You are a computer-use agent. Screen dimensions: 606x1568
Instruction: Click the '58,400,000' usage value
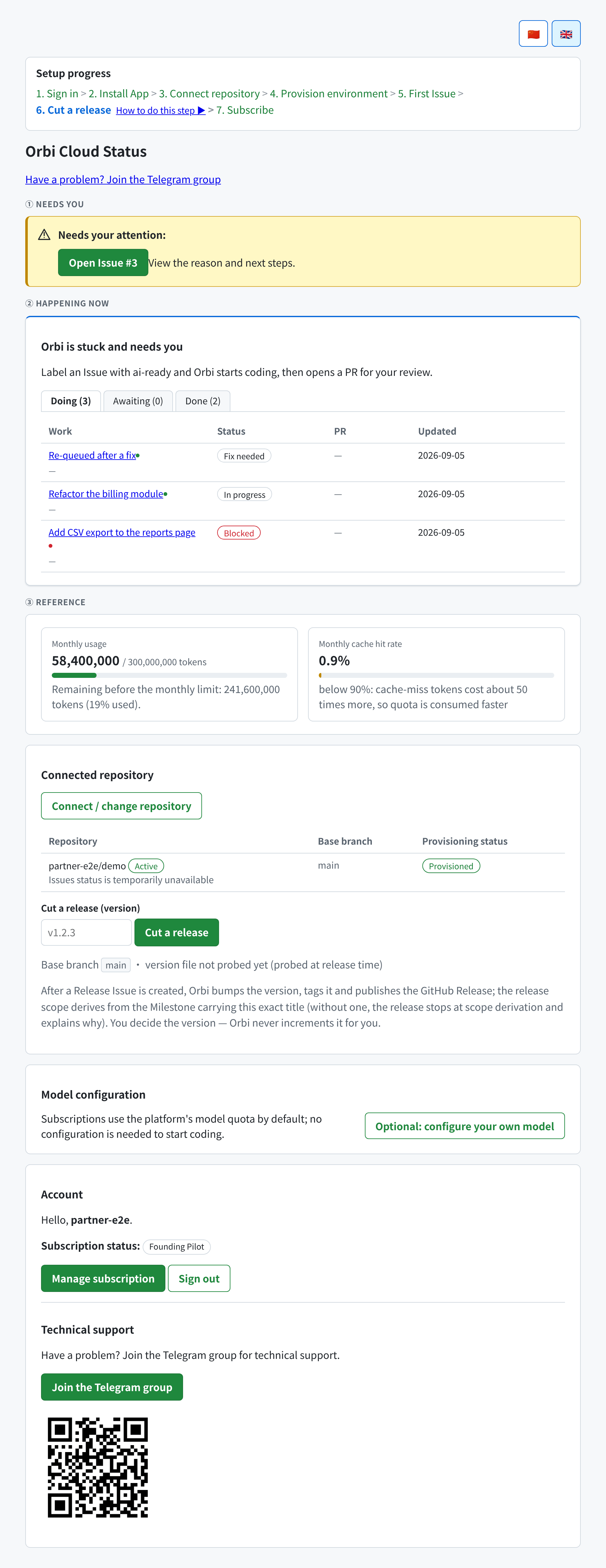click(86, 660)
